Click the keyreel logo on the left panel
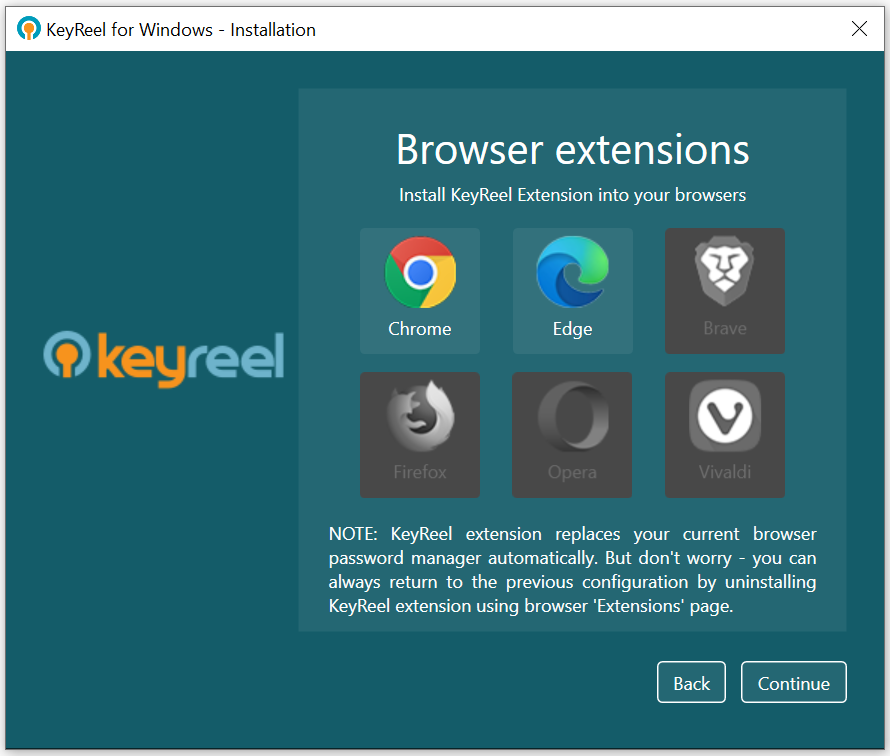890x756 pixels. (164, 359)
